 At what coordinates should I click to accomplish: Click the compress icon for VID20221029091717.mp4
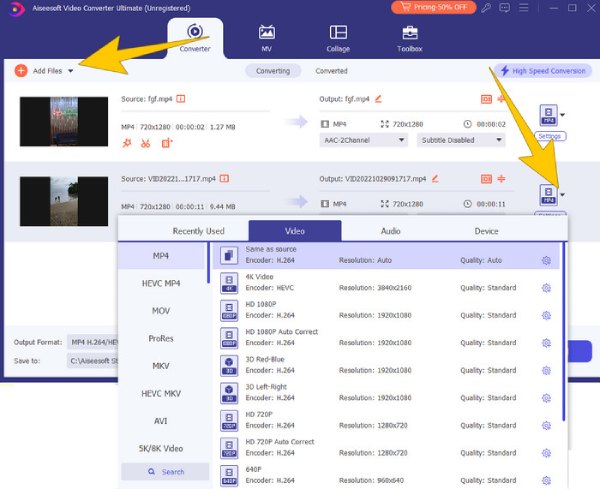[x=501, y=179]
